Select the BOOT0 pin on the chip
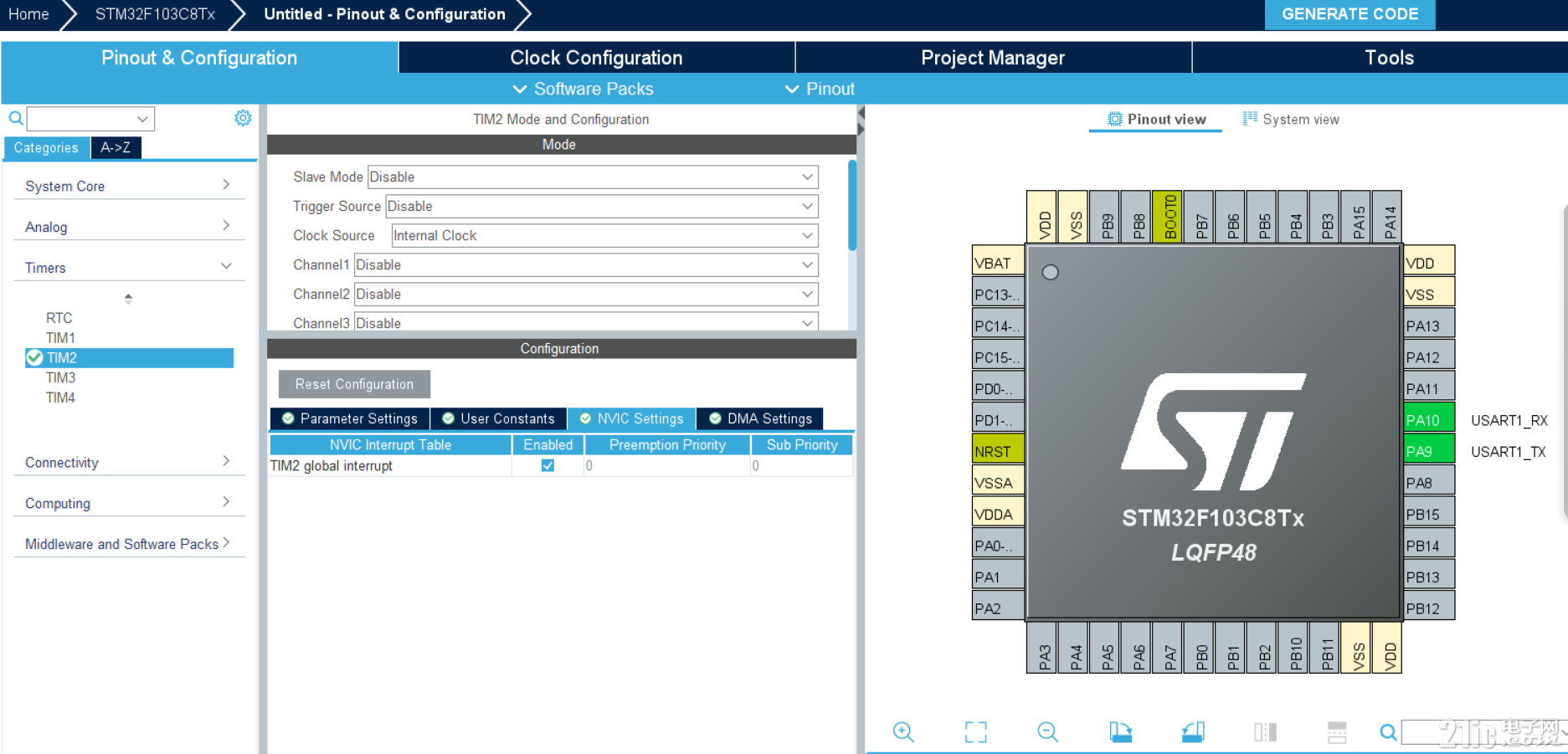1568x754 pixels. pyautogui.click(x=1168, y=217)
